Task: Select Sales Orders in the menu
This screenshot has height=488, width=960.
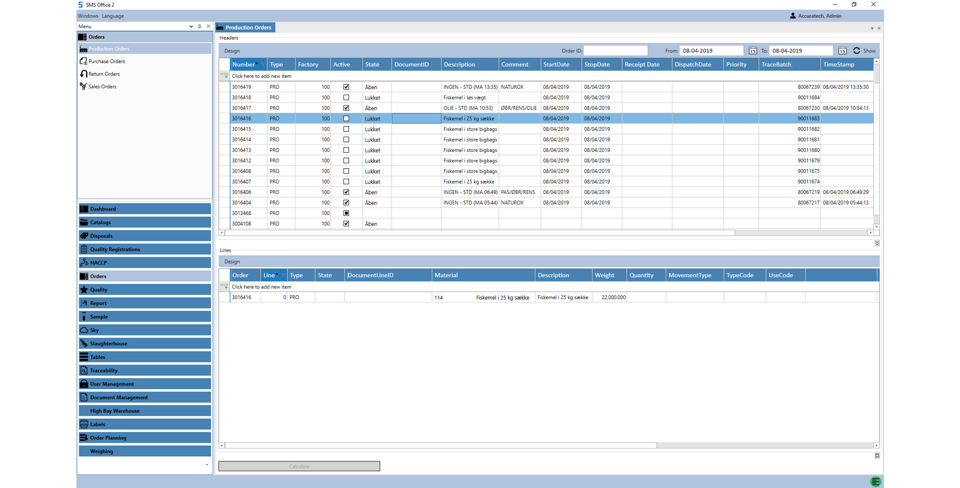Action: click(x=102, y=87)
